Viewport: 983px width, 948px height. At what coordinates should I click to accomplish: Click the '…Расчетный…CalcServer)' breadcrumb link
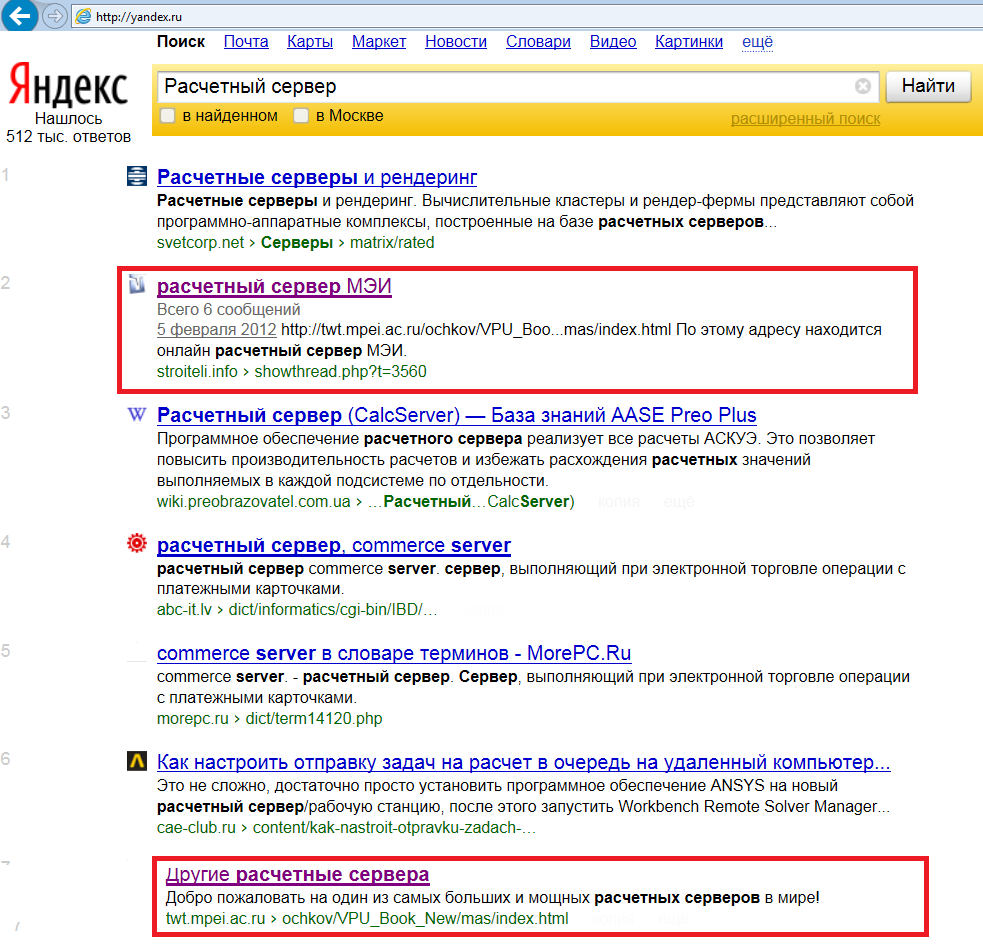471,502
